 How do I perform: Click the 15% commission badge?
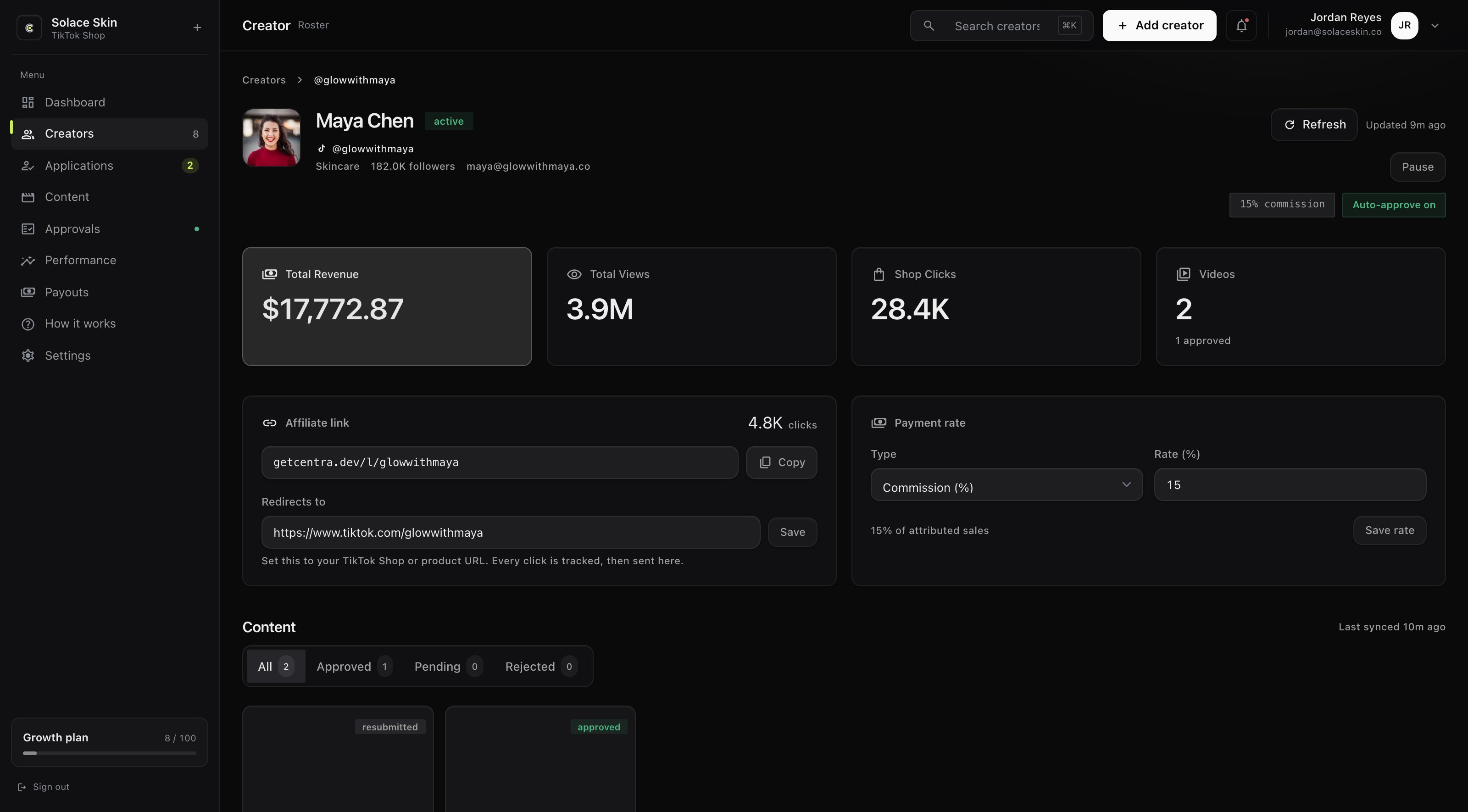[x=1282, y=205]
